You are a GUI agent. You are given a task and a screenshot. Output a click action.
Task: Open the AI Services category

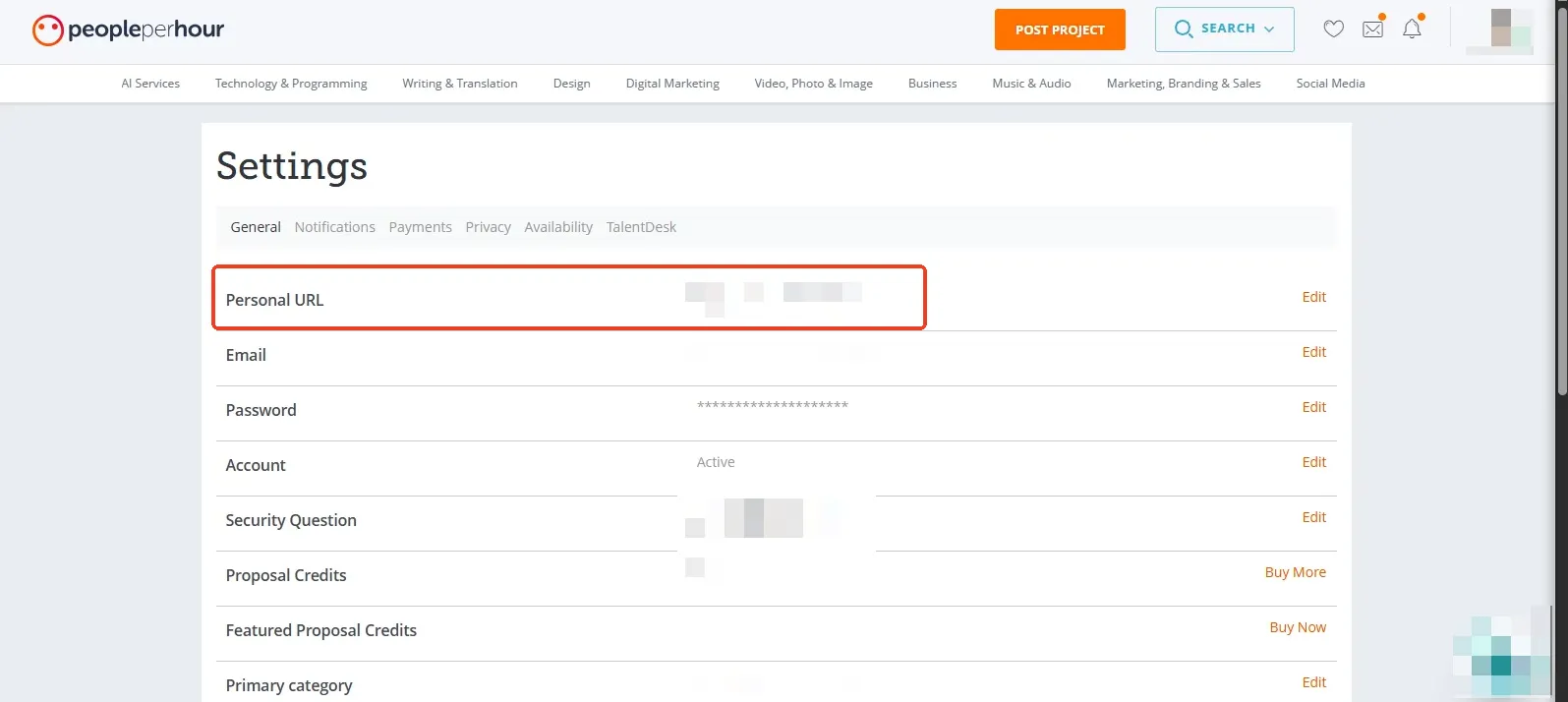tap(150, 84)
